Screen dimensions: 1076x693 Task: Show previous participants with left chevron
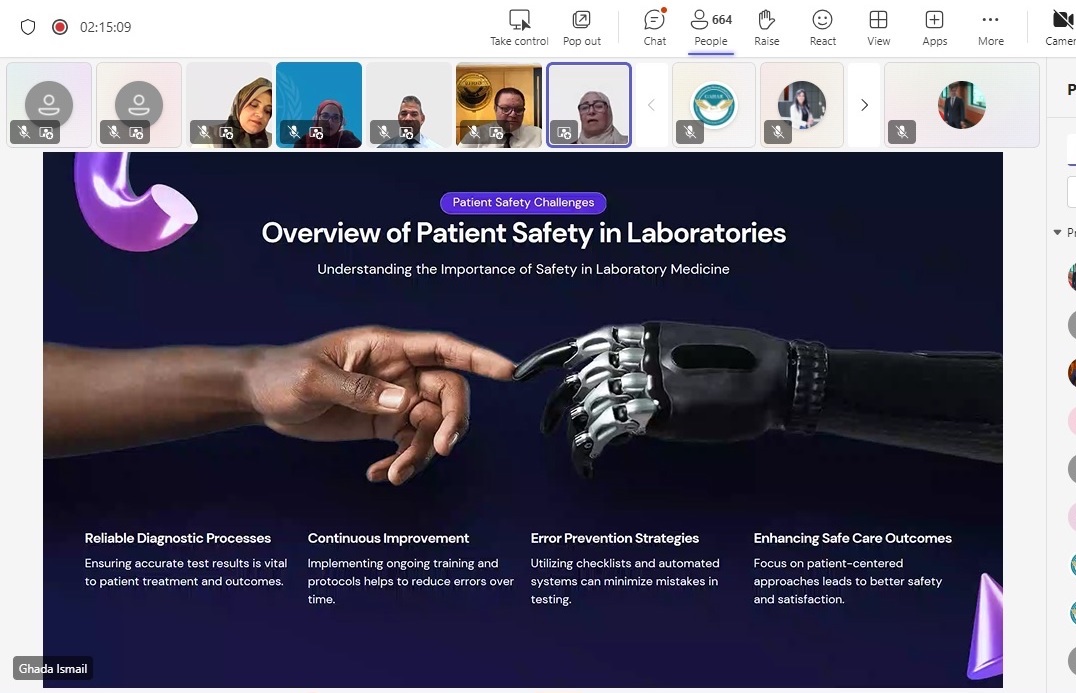click(651, 105)
